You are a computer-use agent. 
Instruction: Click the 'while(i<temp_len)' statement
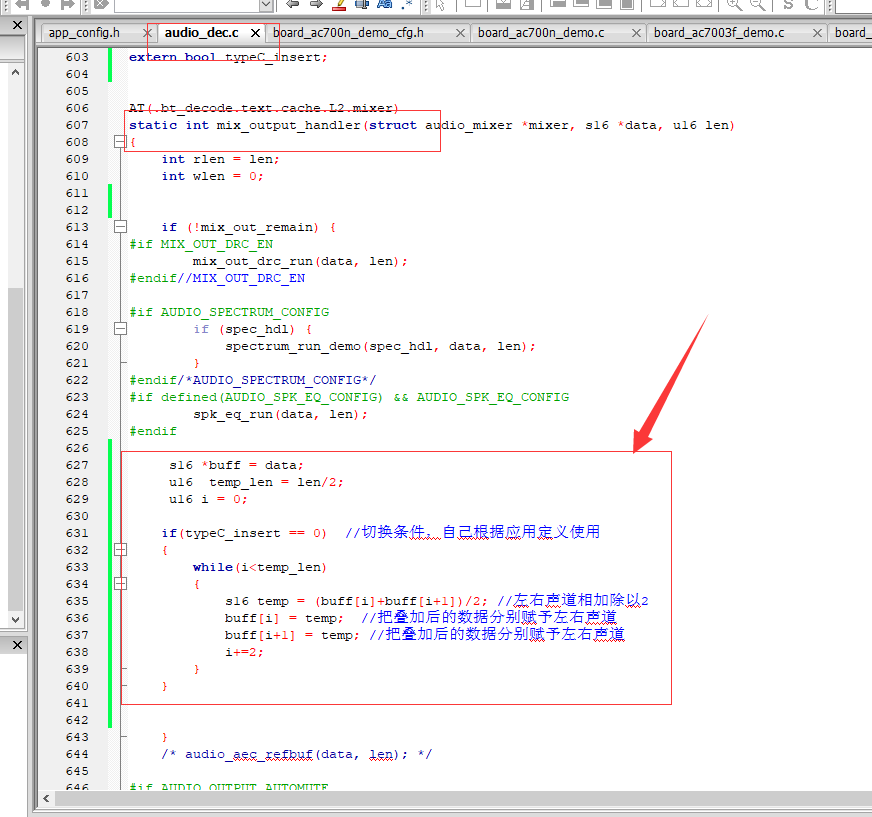pos(260,567)
